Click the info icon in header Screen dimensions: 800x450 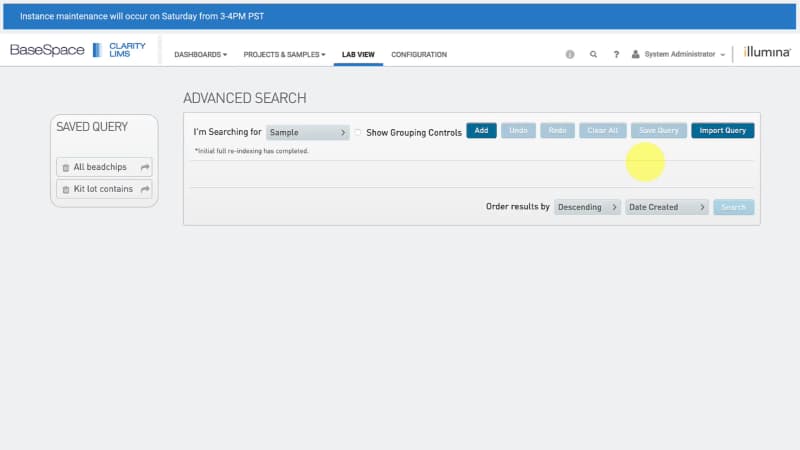coord(570,54)
